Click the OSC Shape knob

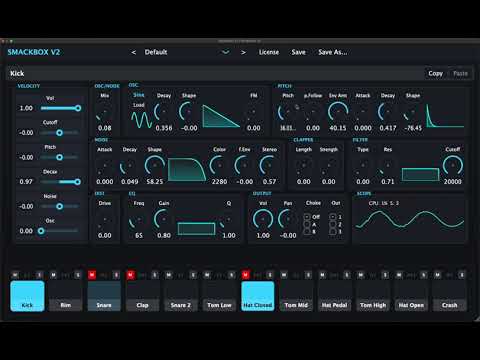tap(189, 112)
